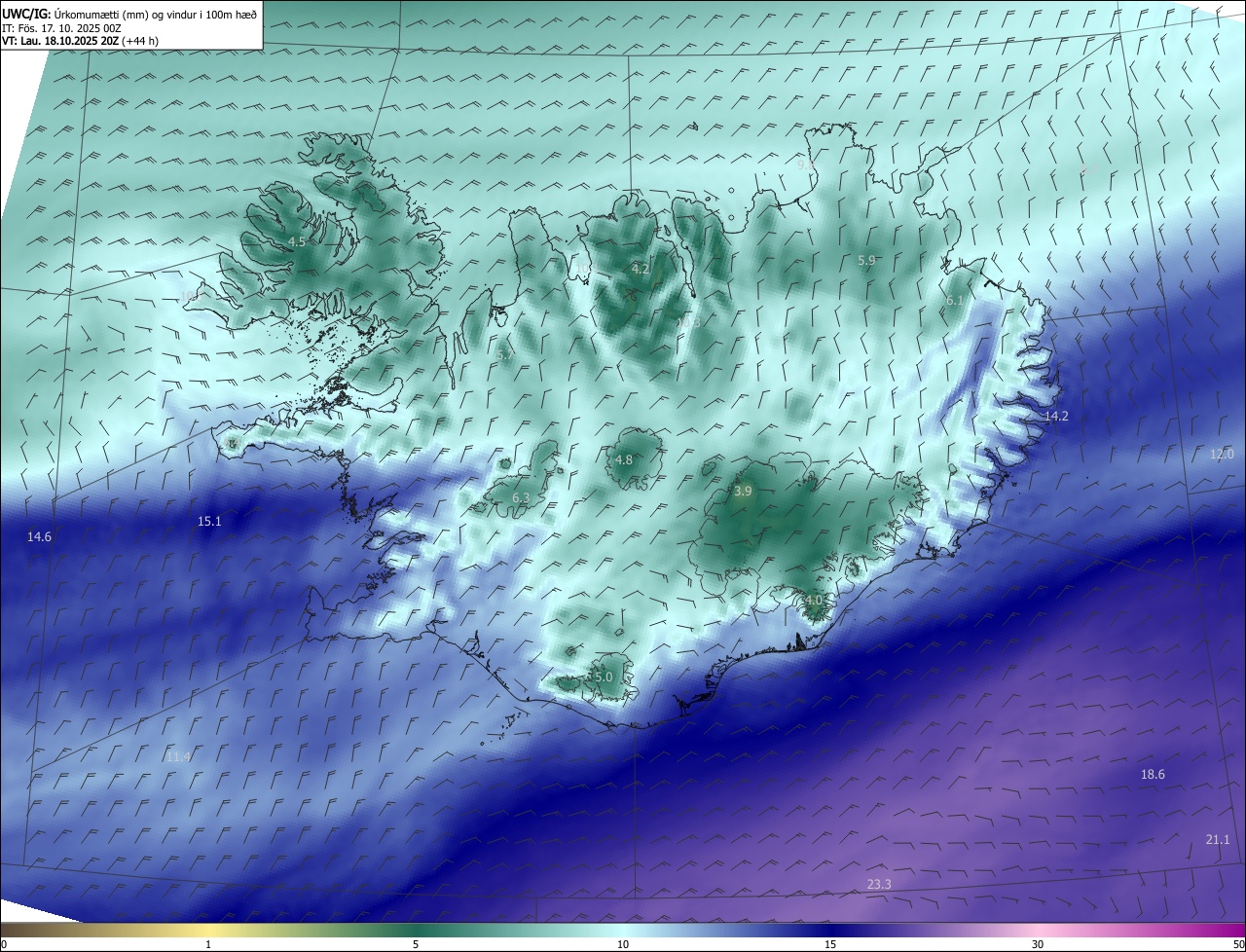The image size is (1246, 952).
Task: Click the 10.3 value in north-central Iceland
Action: pos(688,322)
